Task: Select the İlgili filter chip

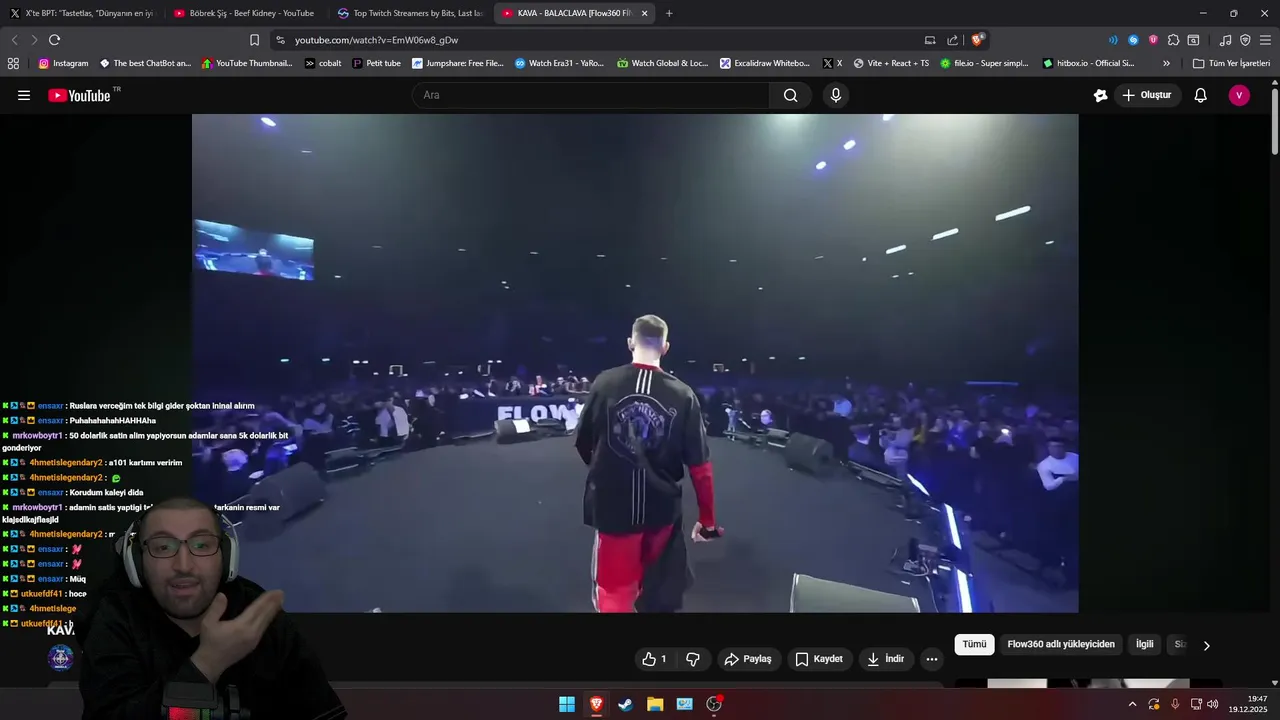Action: click(1144, 645)
